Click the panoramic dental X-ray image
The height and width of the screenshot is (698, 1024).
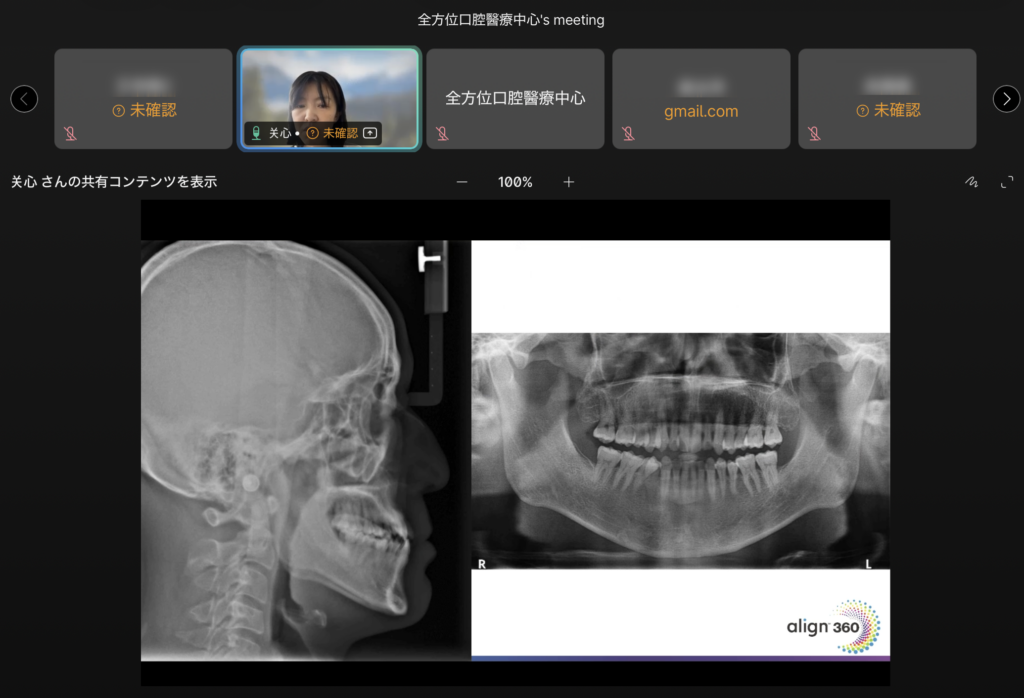coord(680,450)
